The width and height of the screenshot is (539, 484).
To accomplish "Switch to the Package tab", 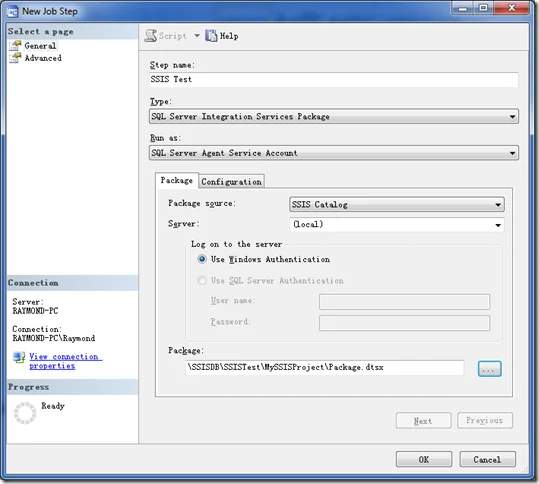I will click(177, 180).
